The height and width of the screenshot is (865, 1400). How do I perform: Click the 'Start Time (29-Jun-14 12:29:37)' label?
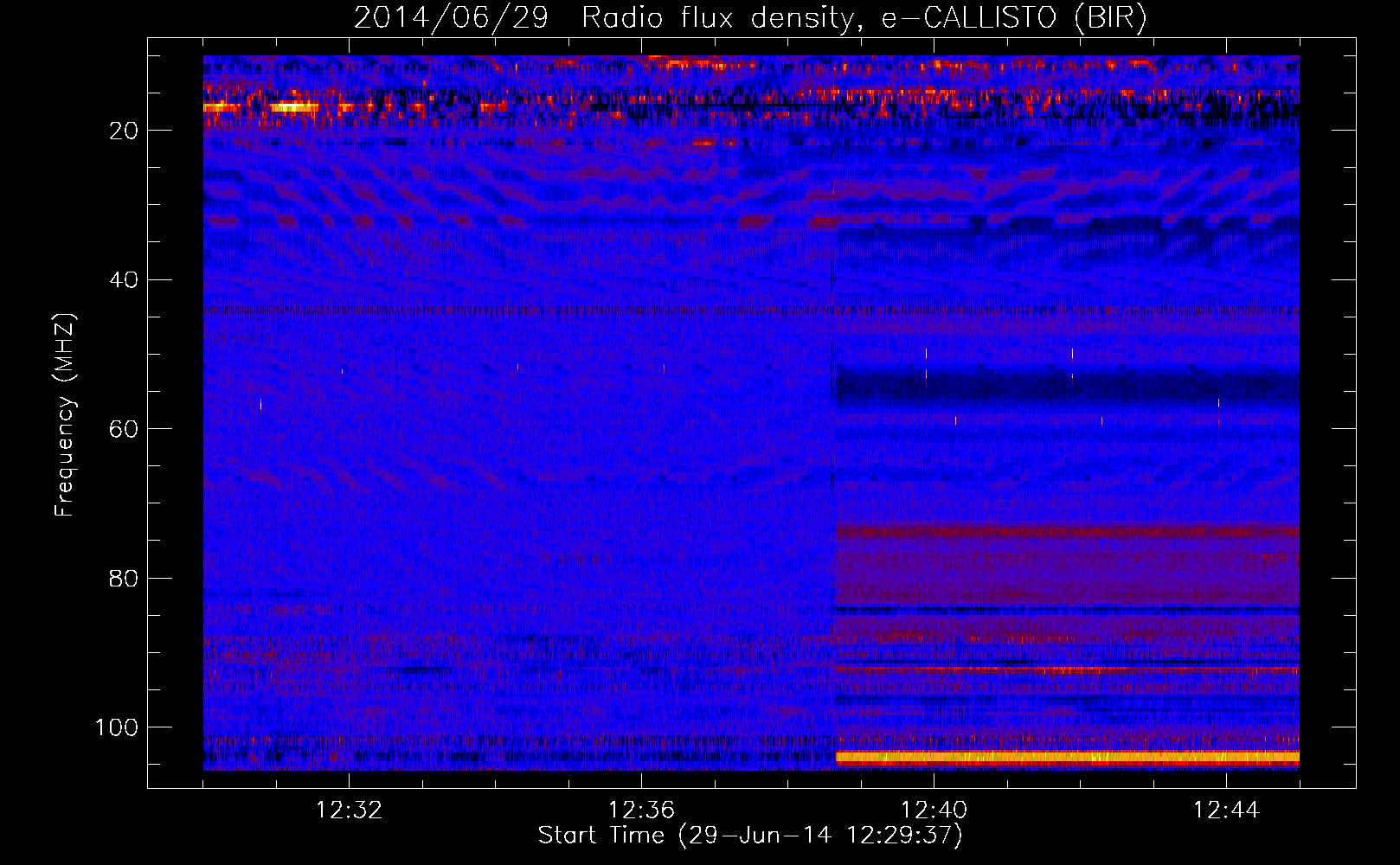(x=750, y=836)
